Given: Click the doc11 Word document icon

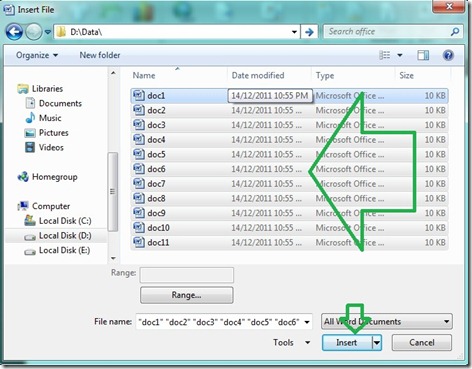Looking at the screenshot, I should [x=139, y=242].
